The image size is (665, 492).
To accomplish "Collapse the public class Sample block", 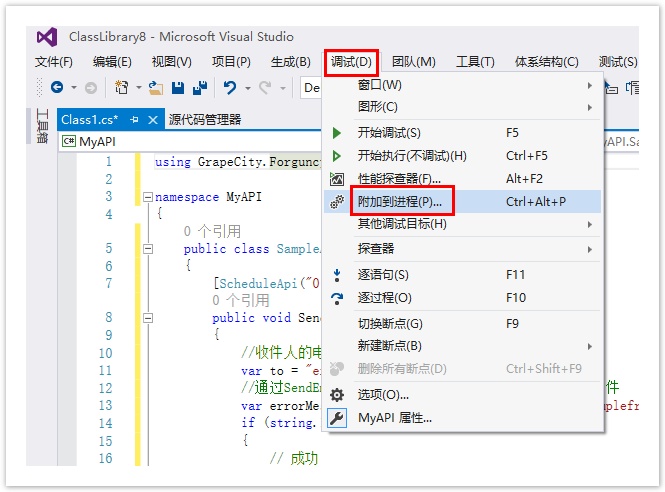I will [148, 249].
